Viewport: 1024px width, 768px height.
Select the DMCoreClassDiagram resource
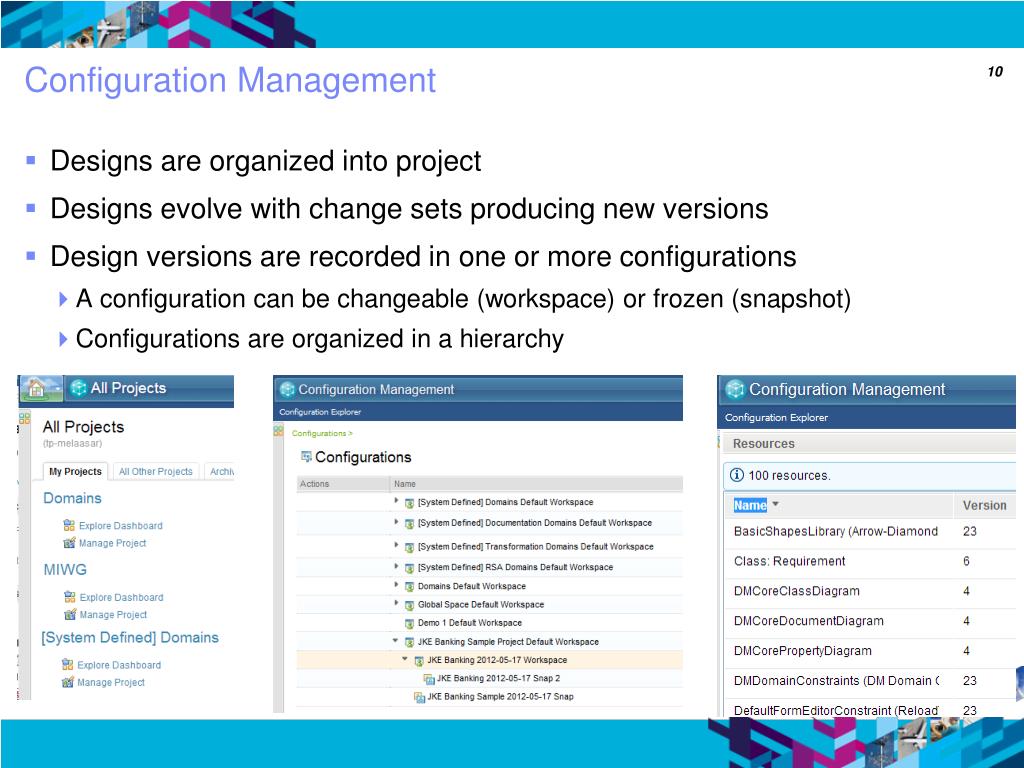tap(797, 591)
